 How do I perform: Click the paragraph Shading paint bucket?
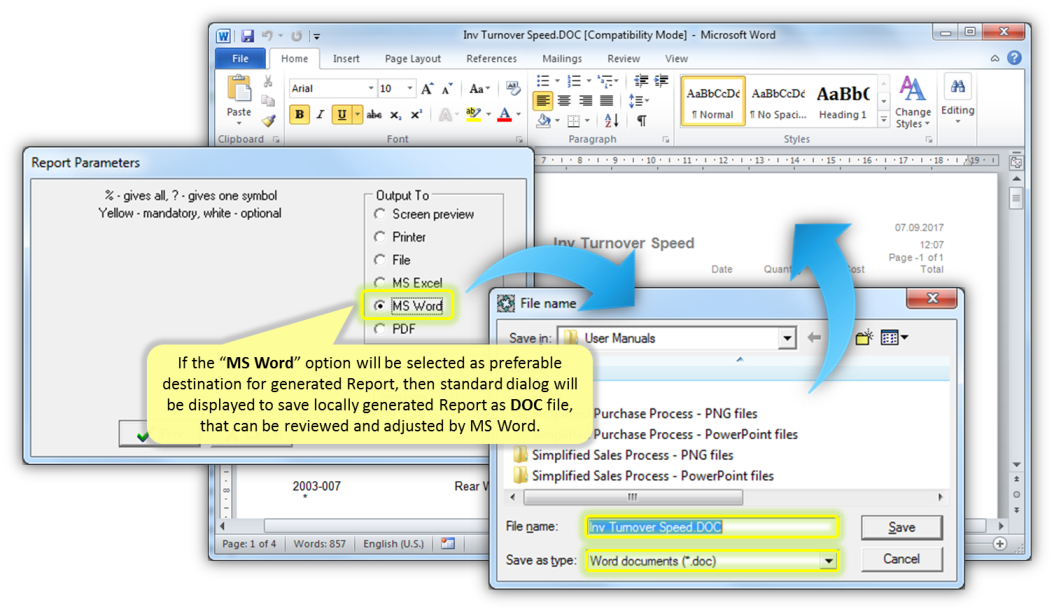543,121
